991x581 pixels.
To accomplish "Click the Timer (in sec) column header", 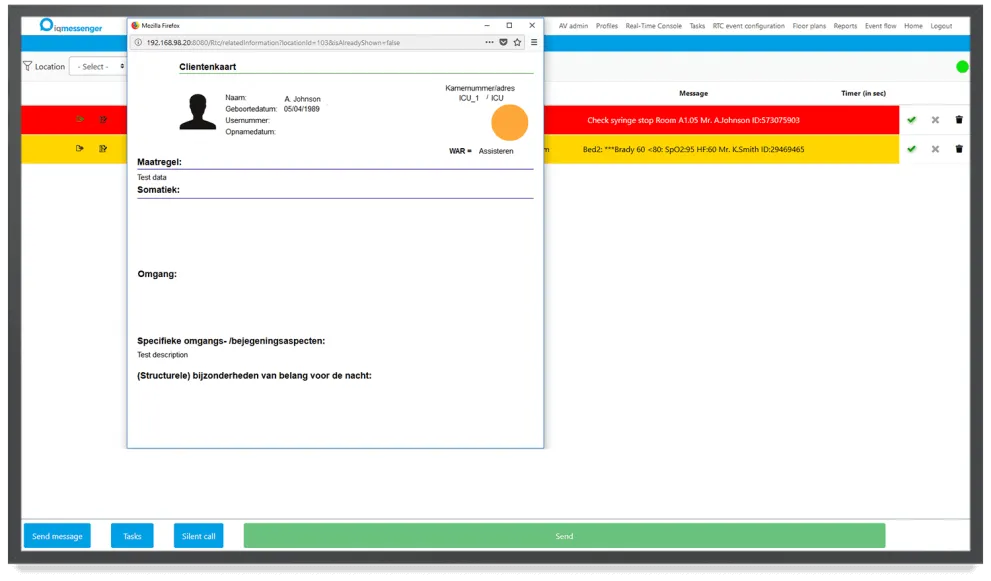I will 863,93.
